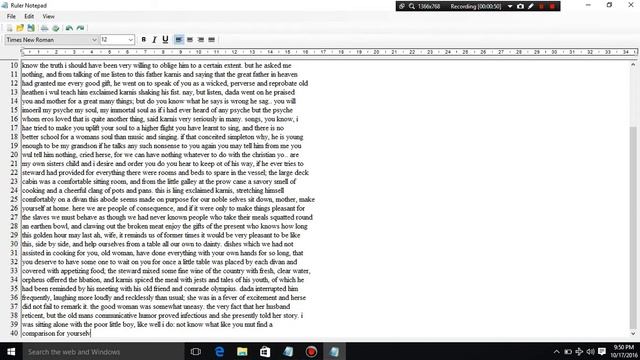Image resolution: width=640 pixels, height=360 pixels.
Task: Click line number 25 in the margin
Action: coord(14,199)
